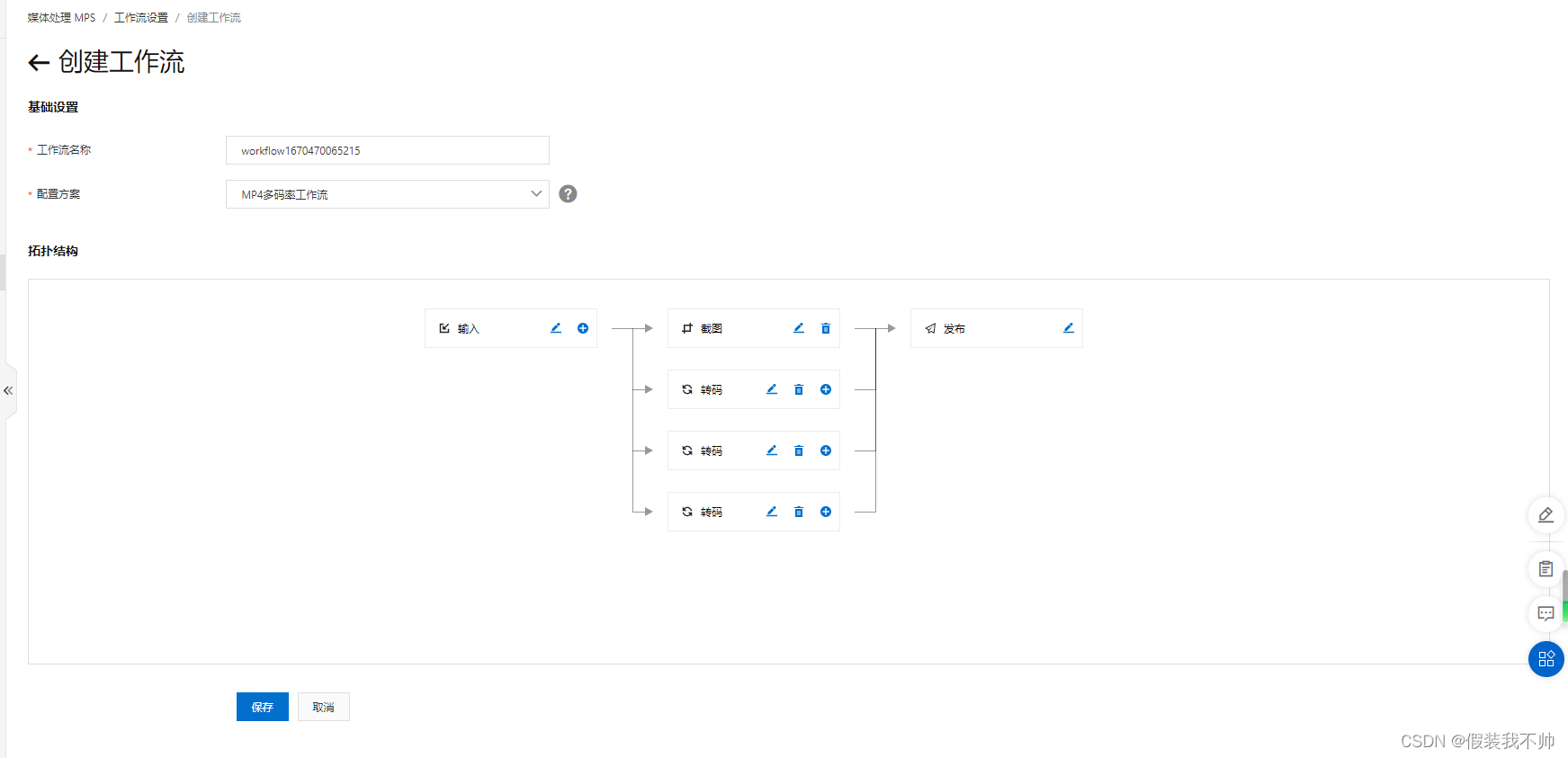The image size is (1568, 758).
Task: Select the 输入 node label
Action: 469,329
